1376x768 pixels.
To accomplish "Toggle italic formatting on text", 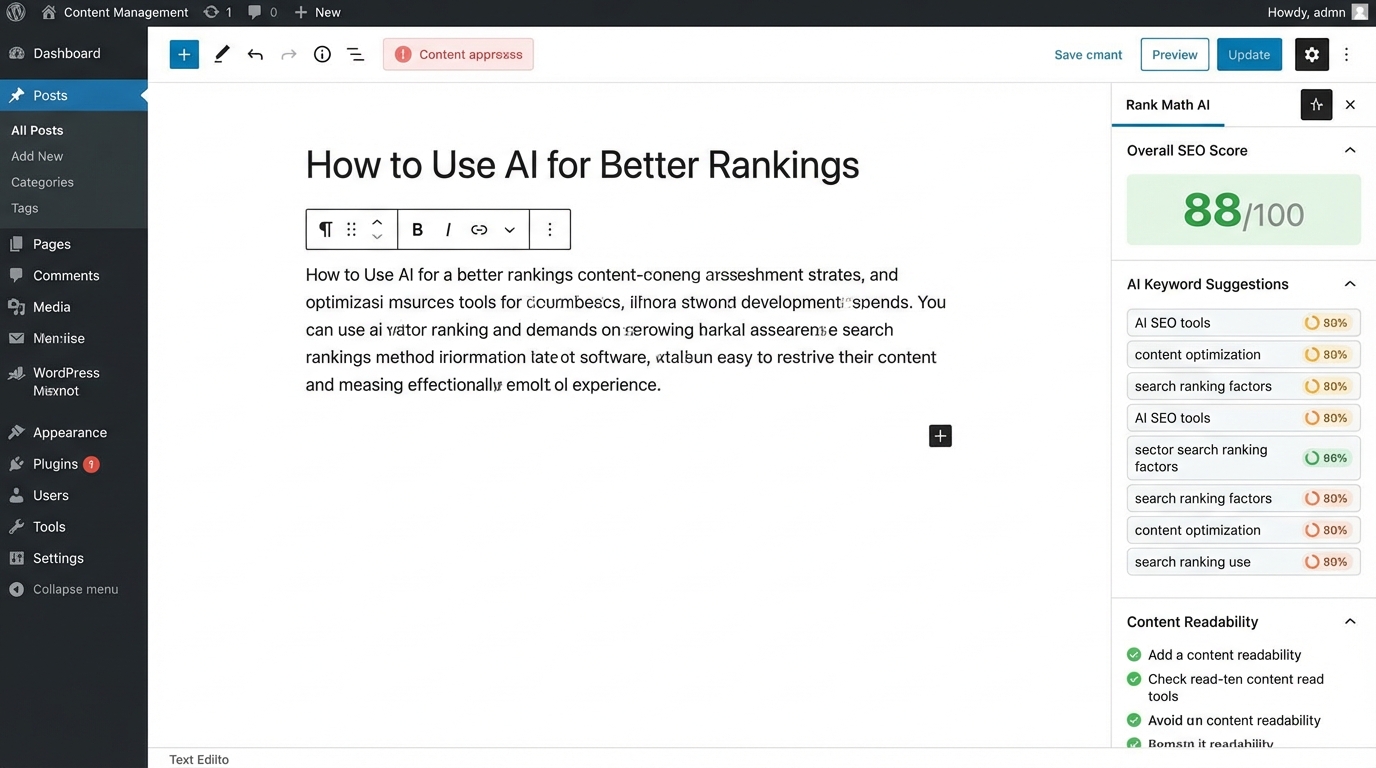I will coord(448,230).
